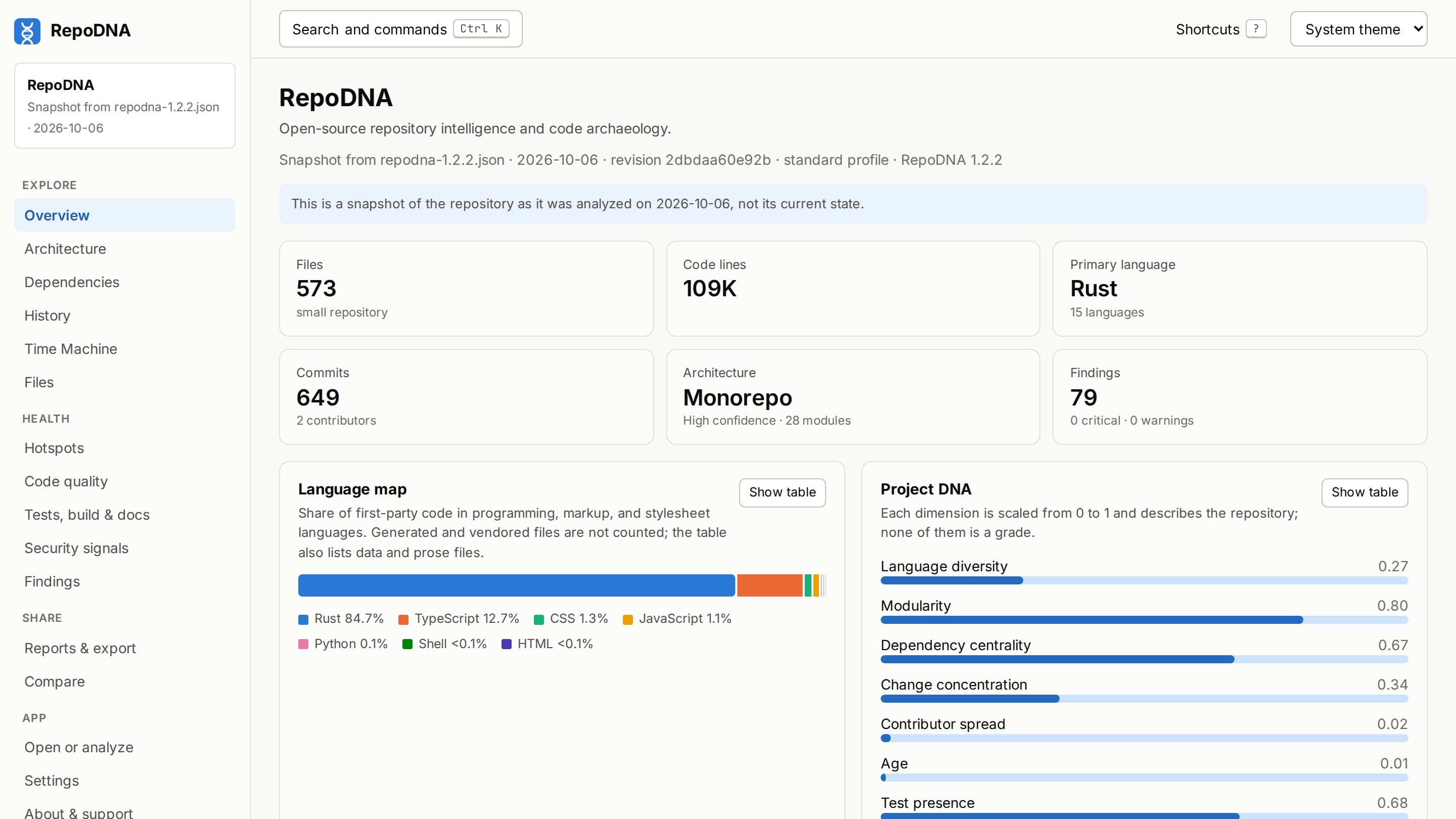The width and height of the screenshot is (1456, 819).
Task: View Hotspots under Health
Action: 124,447
